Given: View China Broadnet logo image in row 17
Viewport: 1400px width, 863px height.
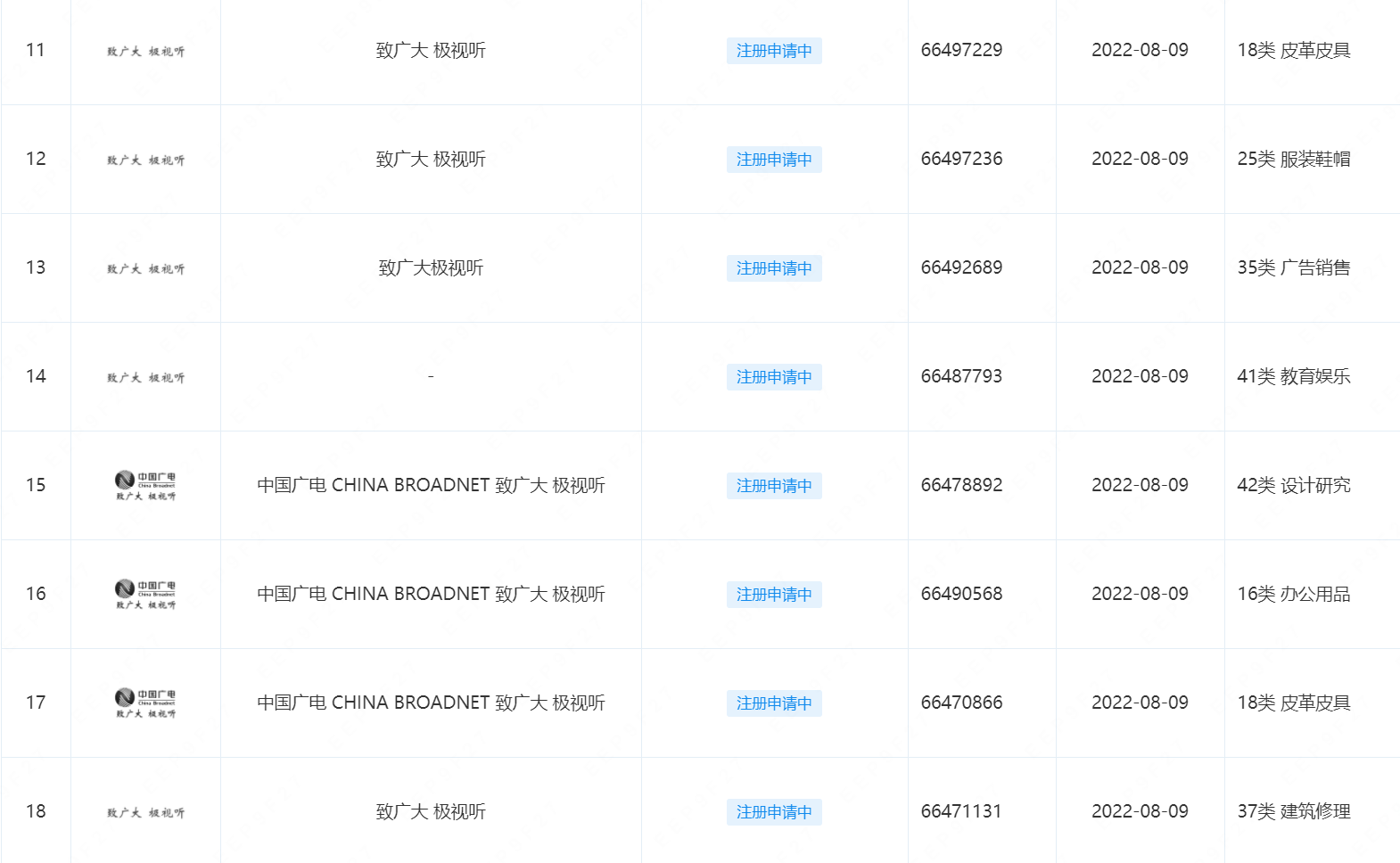Looking at the screenshot, I should pos(146,703).
